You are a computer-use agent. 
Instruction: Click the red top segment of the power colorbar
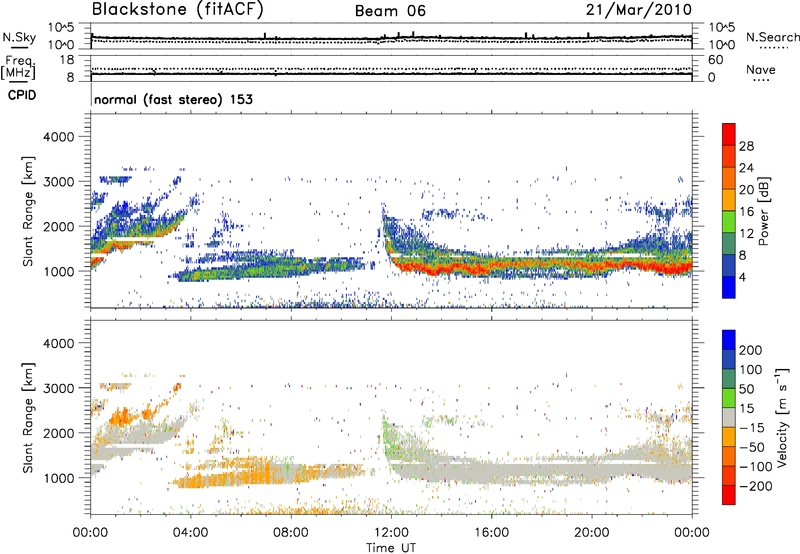click(729, 135)
